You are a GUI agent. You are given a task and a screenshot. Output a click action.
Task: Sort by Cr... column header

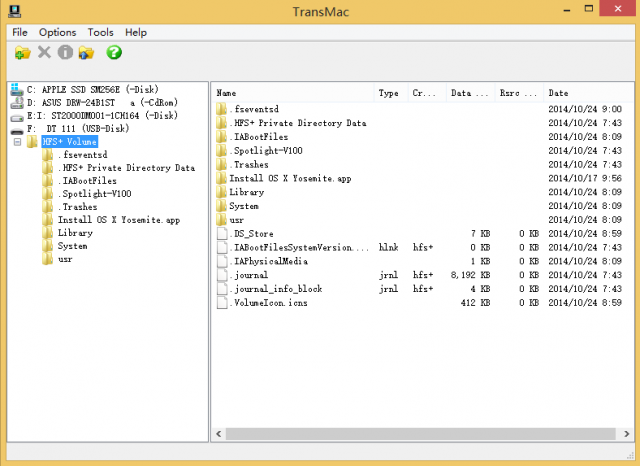[x=427, y=93]
